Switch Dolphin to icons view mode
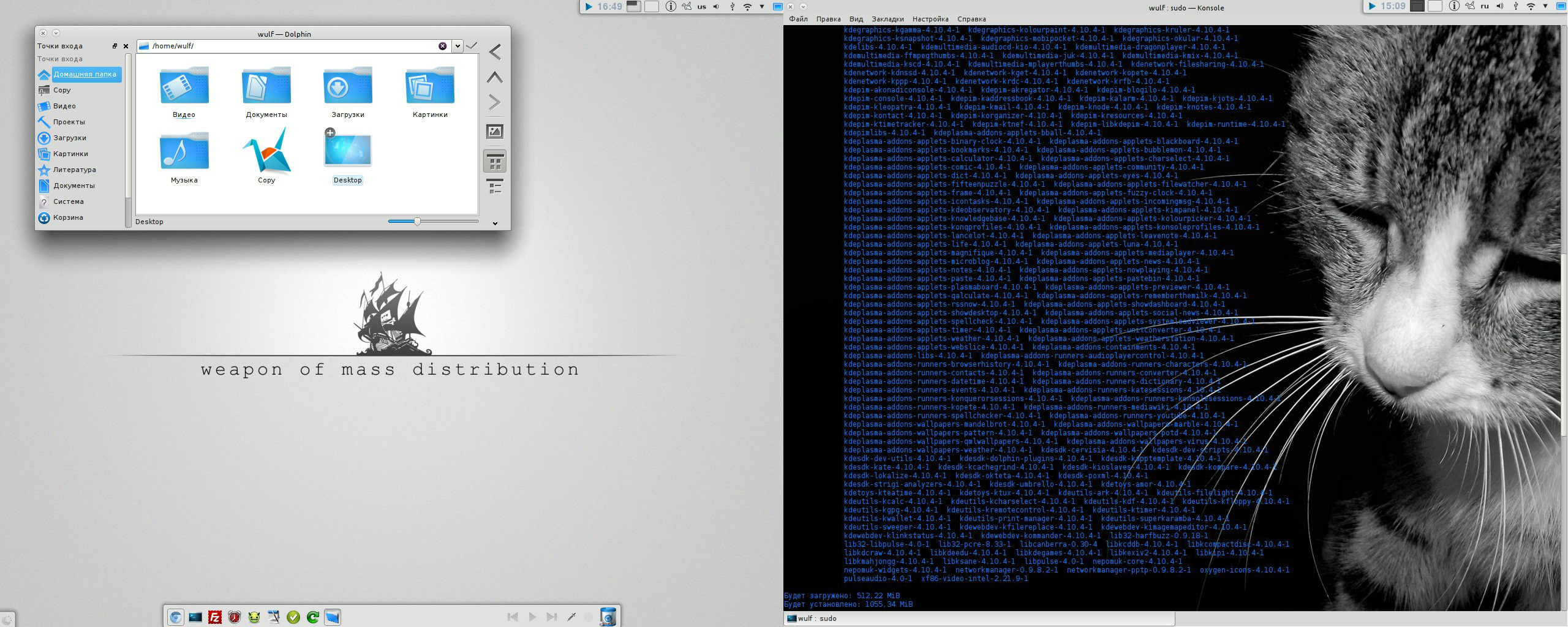The height and width of the screenshot is (627, 1568). pyautogui.click(x=495, y=162)
